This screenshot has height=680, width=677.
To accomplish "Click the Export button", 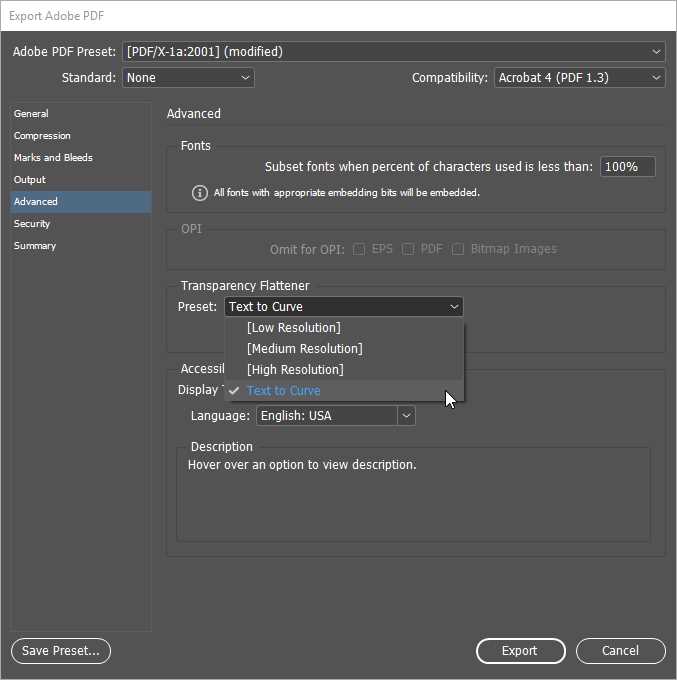I will (519, 651).
